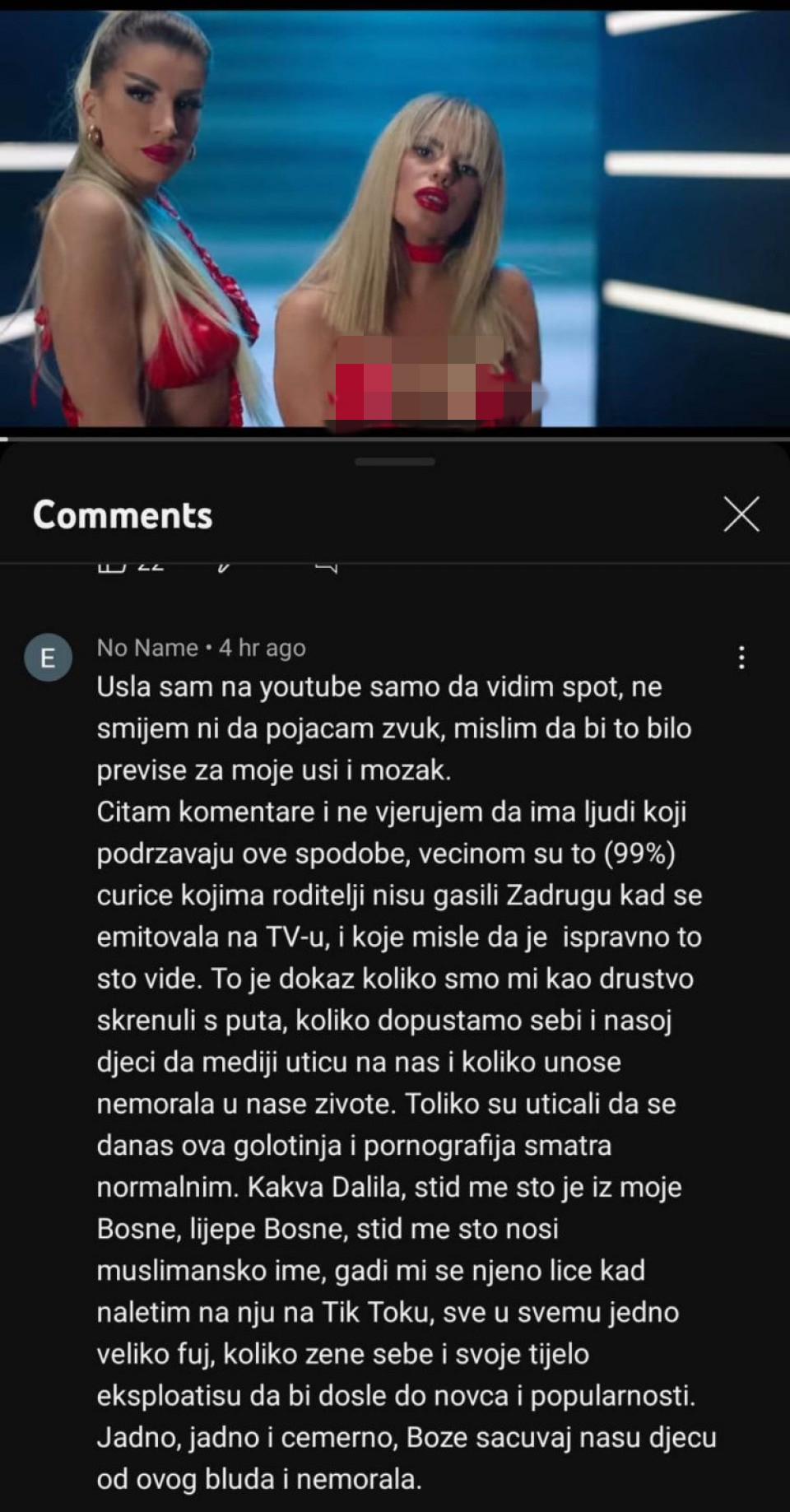Like the previous comment via thumbs-up icon
Viewport: 790px width, 1512px height.
[109, 566]
